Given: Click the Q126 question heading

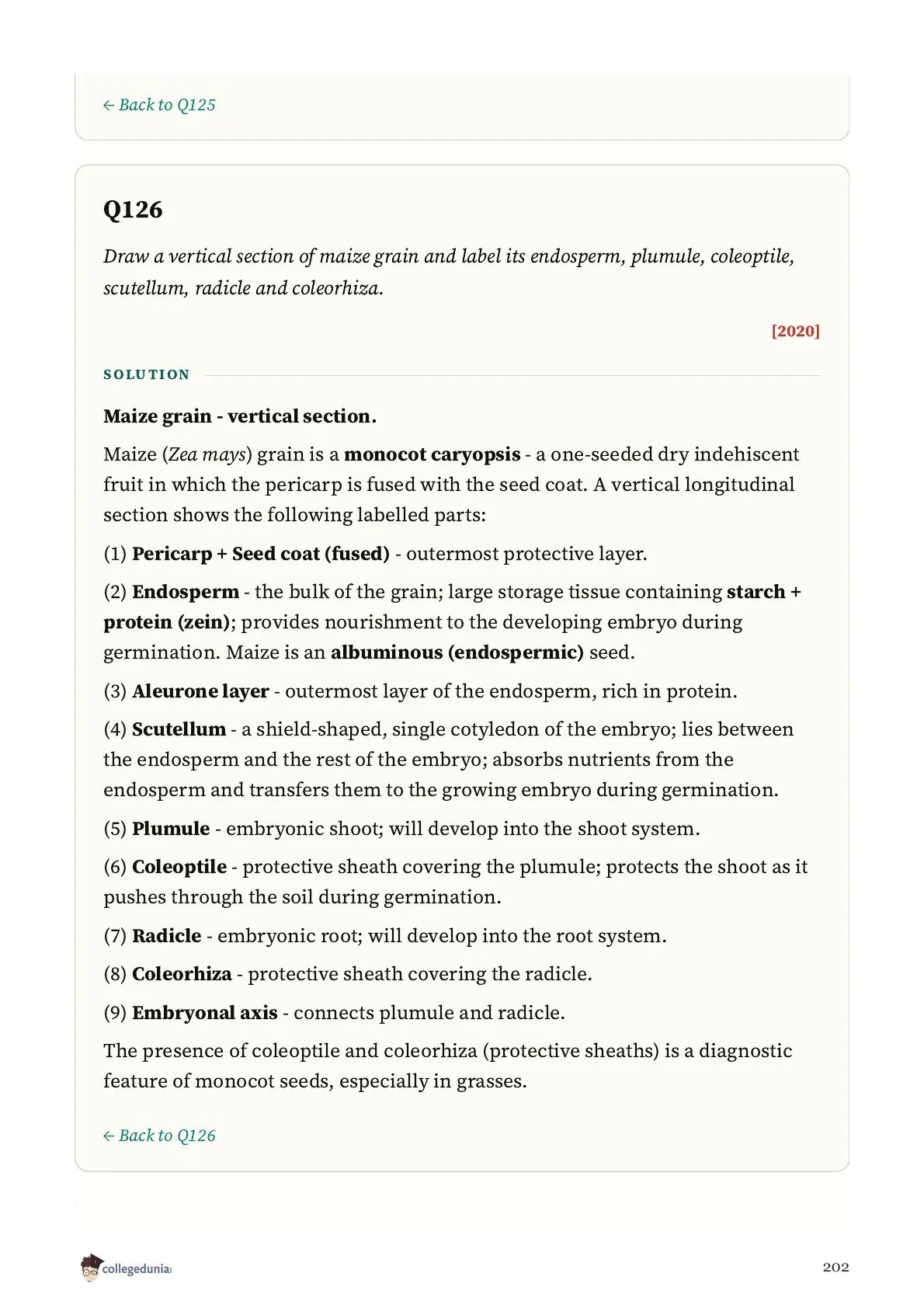Looking at the screenshot, I should coord(133,210).
